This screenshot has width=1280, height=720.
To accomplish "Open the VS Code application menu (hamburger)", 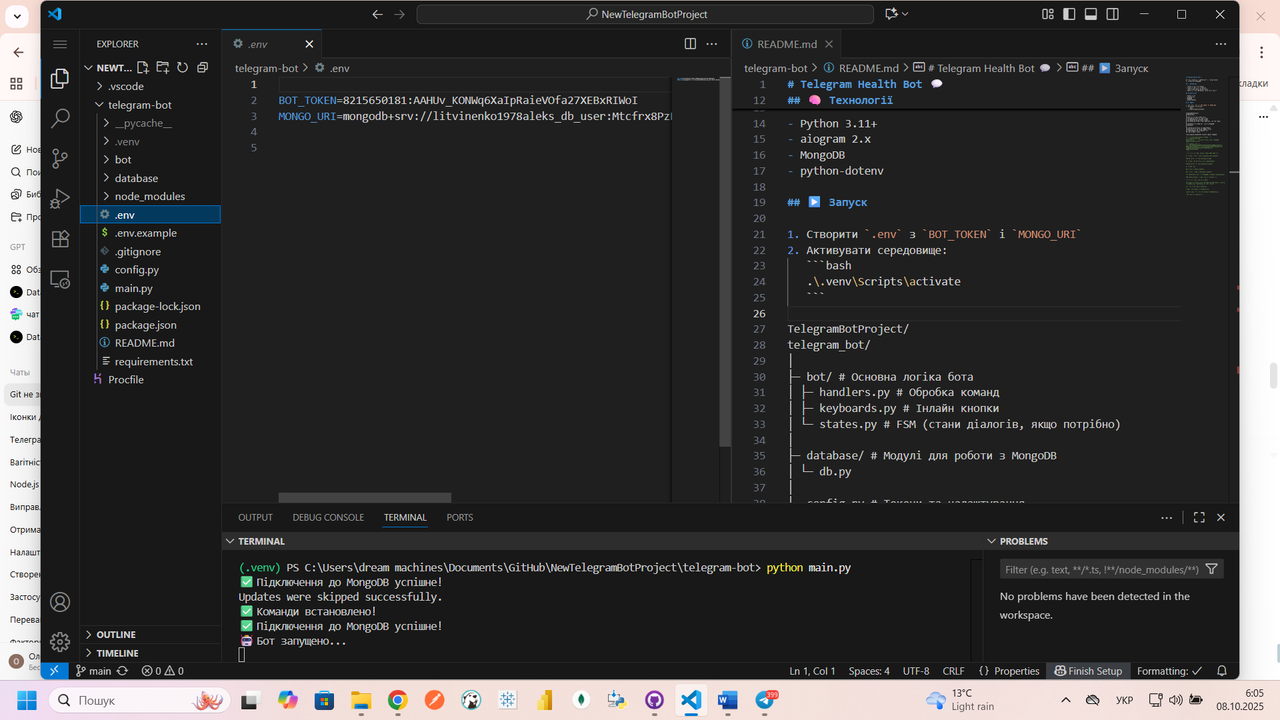I will [60, 44].
